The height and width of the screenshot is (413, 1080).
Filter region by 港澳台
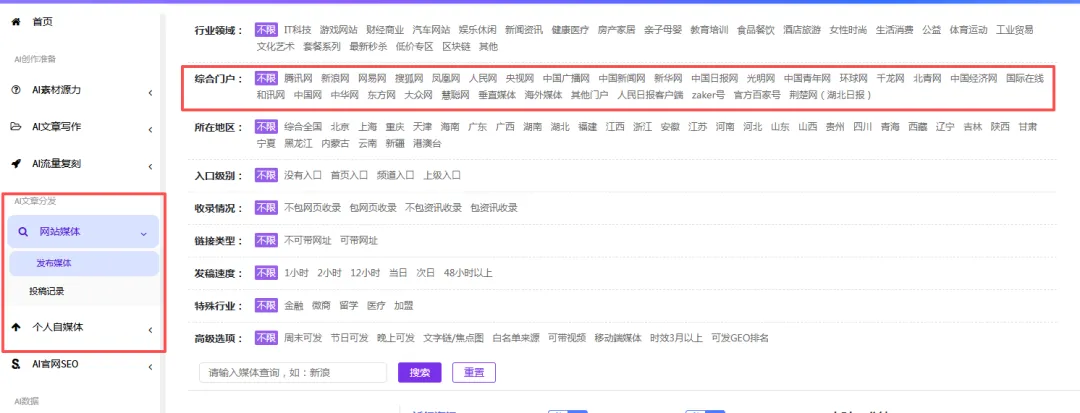tap(427, 144)
